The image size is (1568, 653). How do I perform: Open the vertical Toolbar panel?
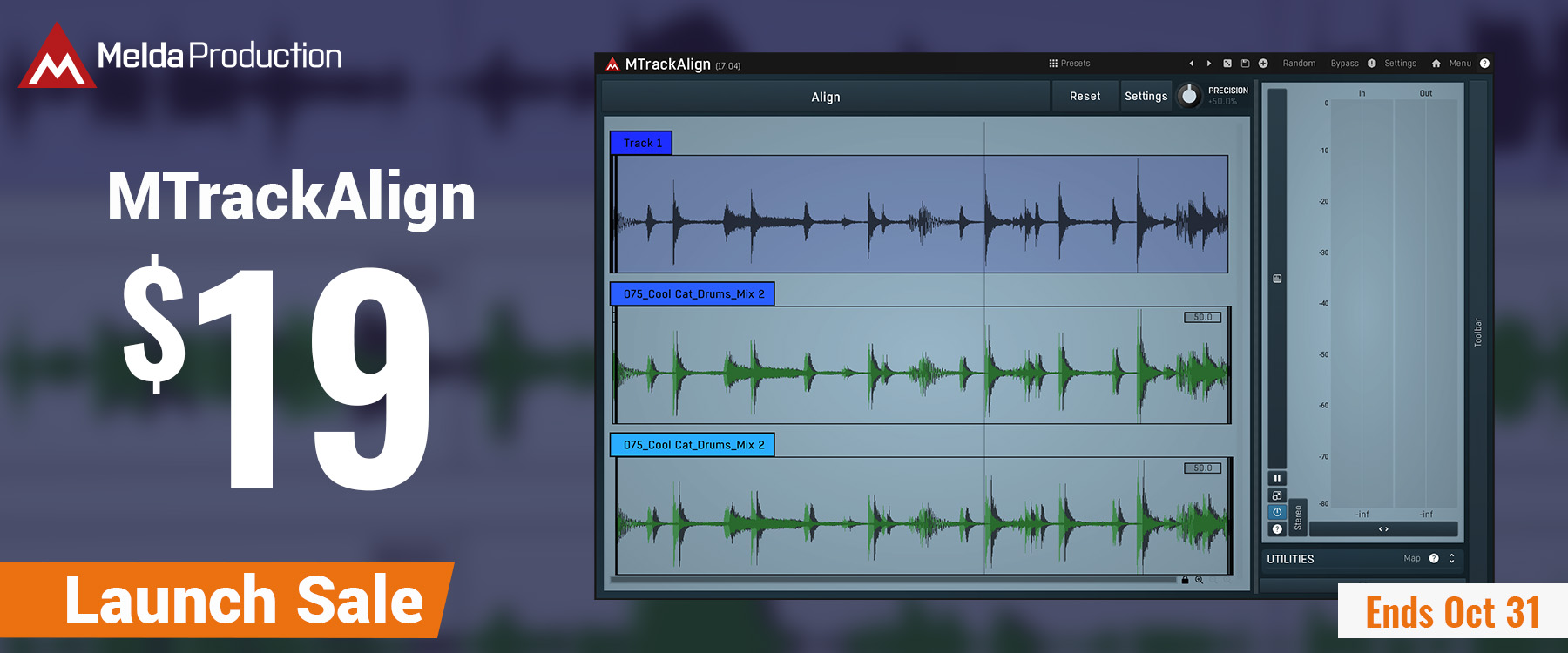click(1477, 331)
